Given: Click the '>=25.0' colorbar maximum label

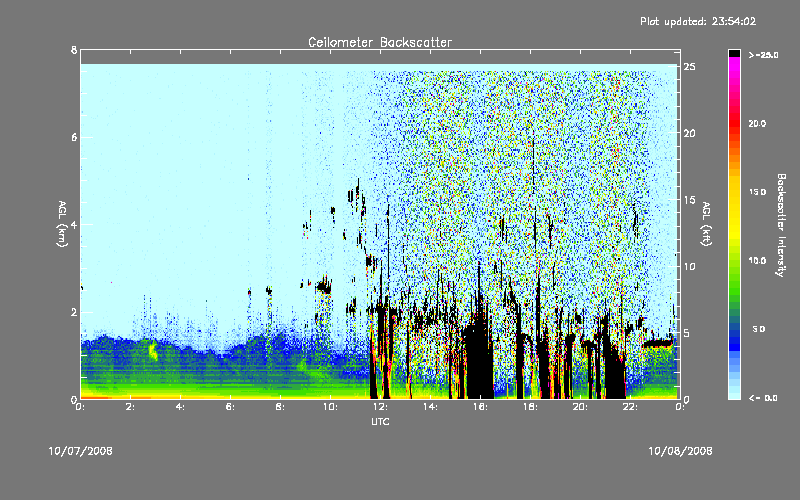Looking at the screenshot, I should click(x=763, y=55).
